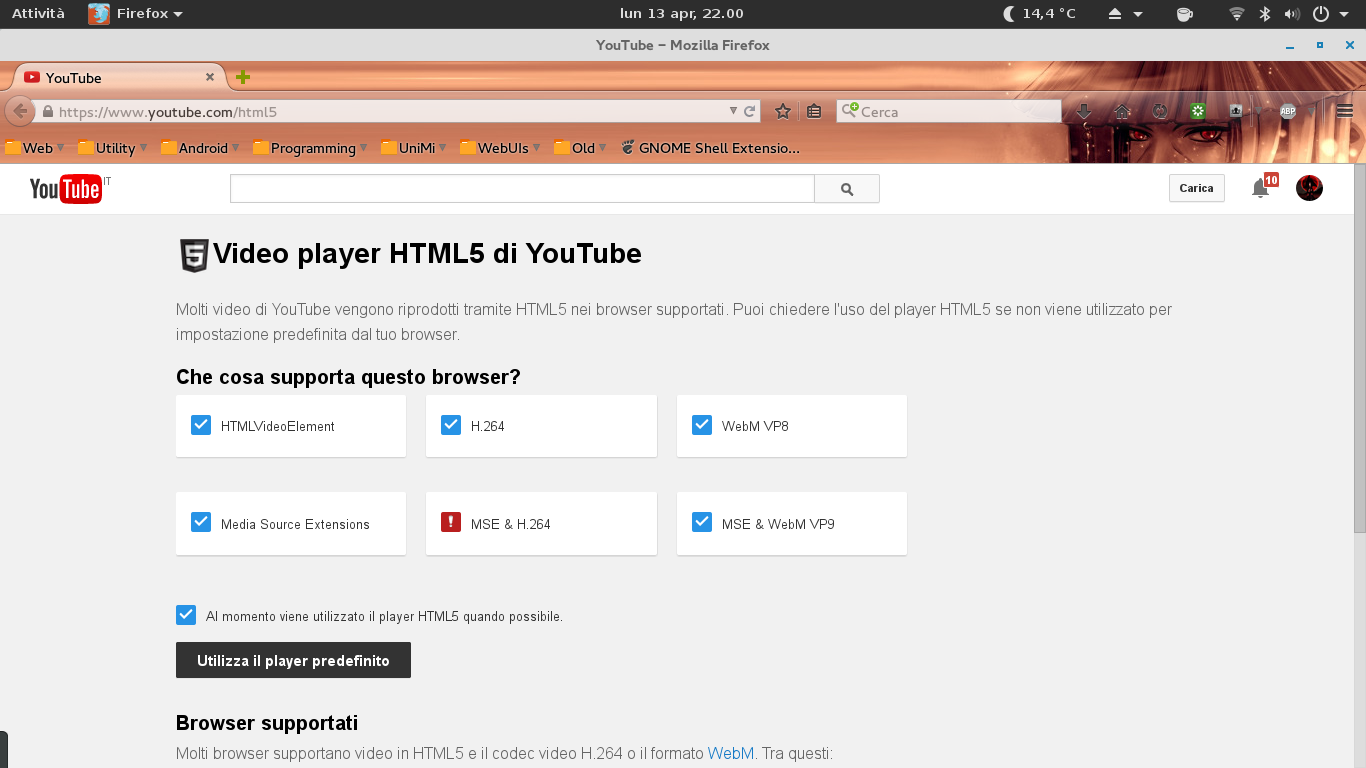Open a new tab with the plus icon
The image size is (1366, 768).
pyautogui.click(x=242, y=77)
